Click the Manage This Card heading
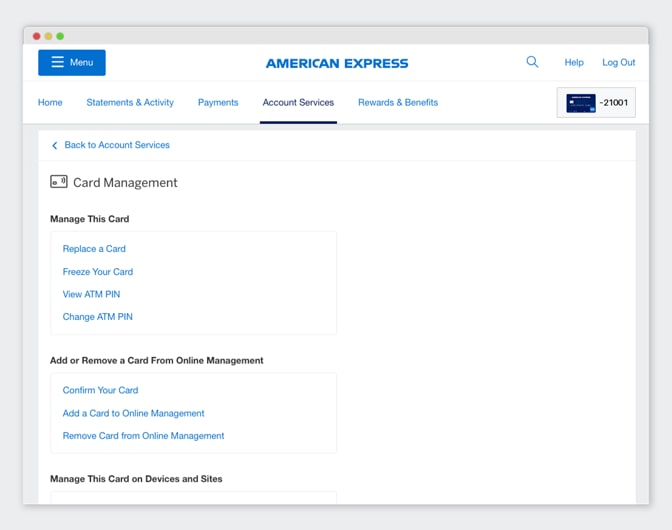 click(x=90, y=219)
